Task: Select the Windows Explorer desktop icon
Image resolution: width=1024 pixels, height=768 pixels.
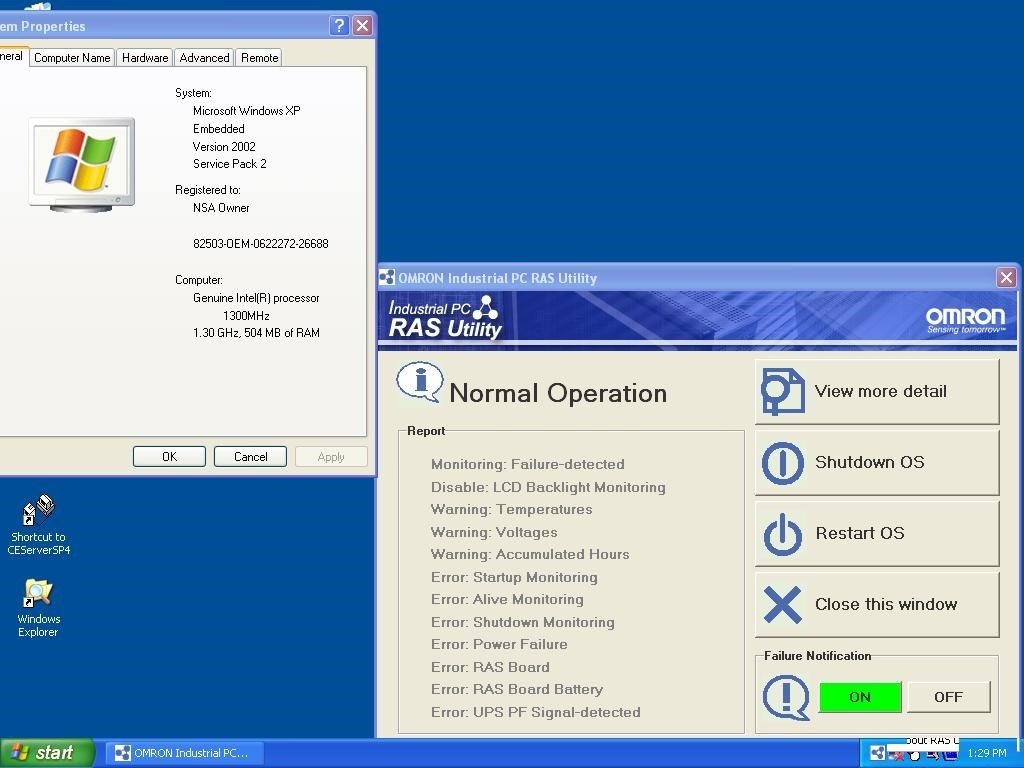Action: pos(38,608)
